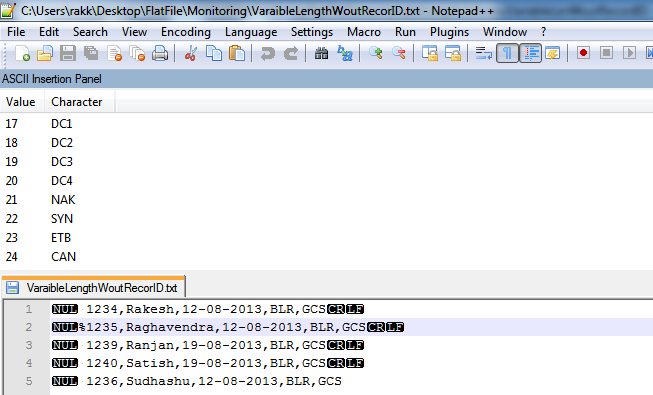Open the Replace dialog icon
The height and width of the screenshot is (395, 653).
pyautogui.click(x=345, y=53)
